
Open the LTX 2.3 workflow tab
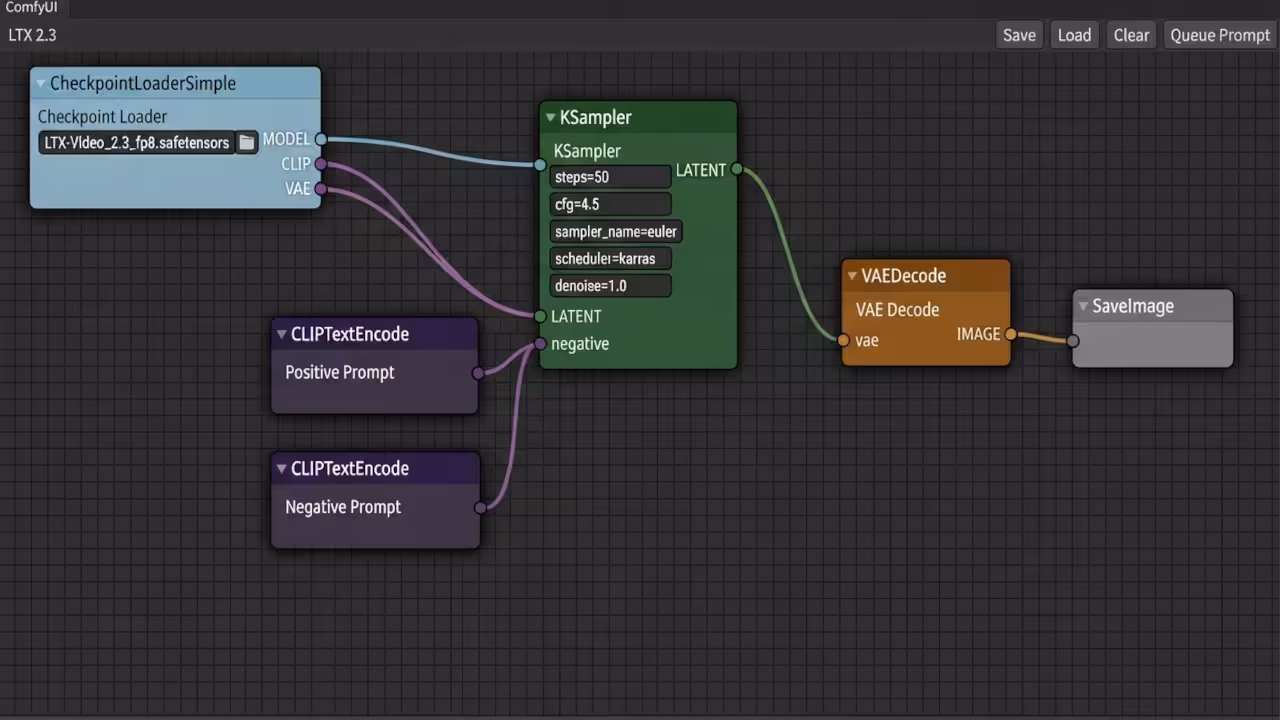tap(32, 35)
